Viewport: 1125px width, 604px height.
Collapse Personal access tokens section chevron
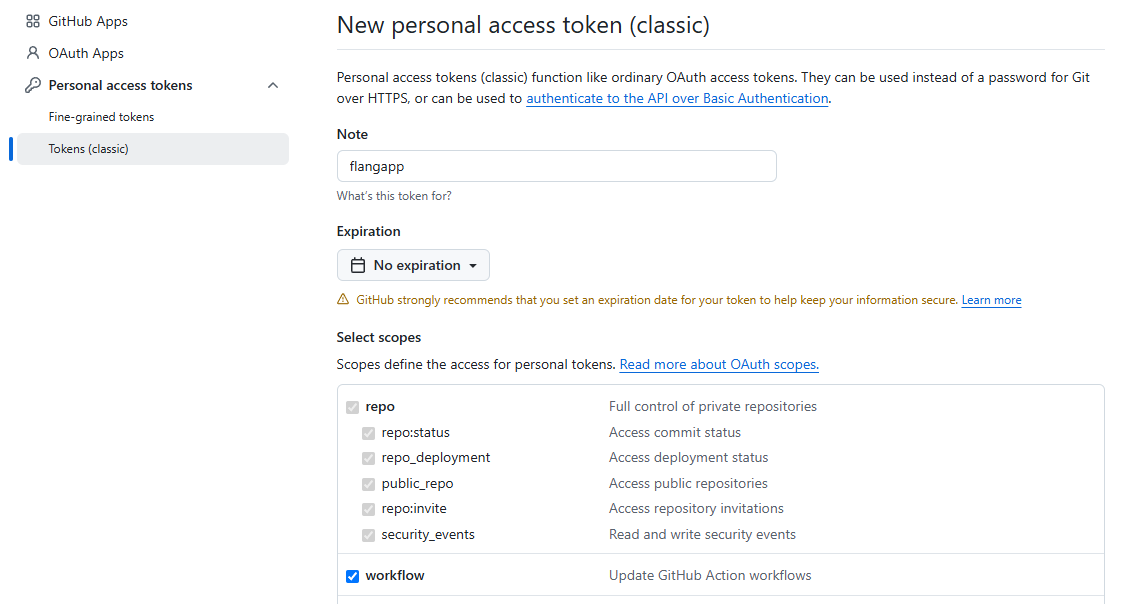[273, 85]
